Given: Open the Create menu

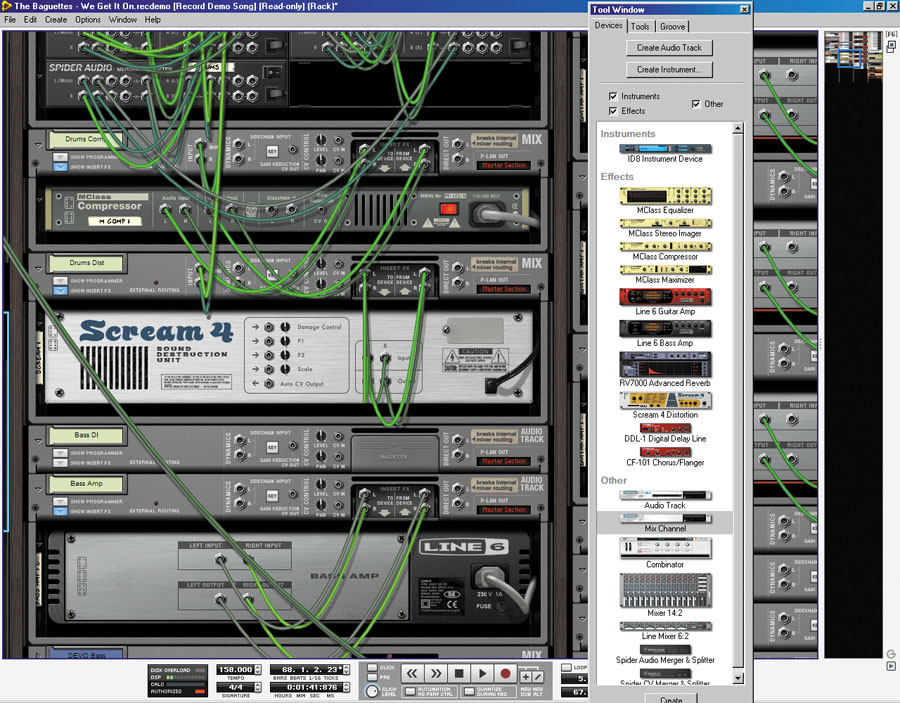Looking at the screenshot, I should [56, 20].
